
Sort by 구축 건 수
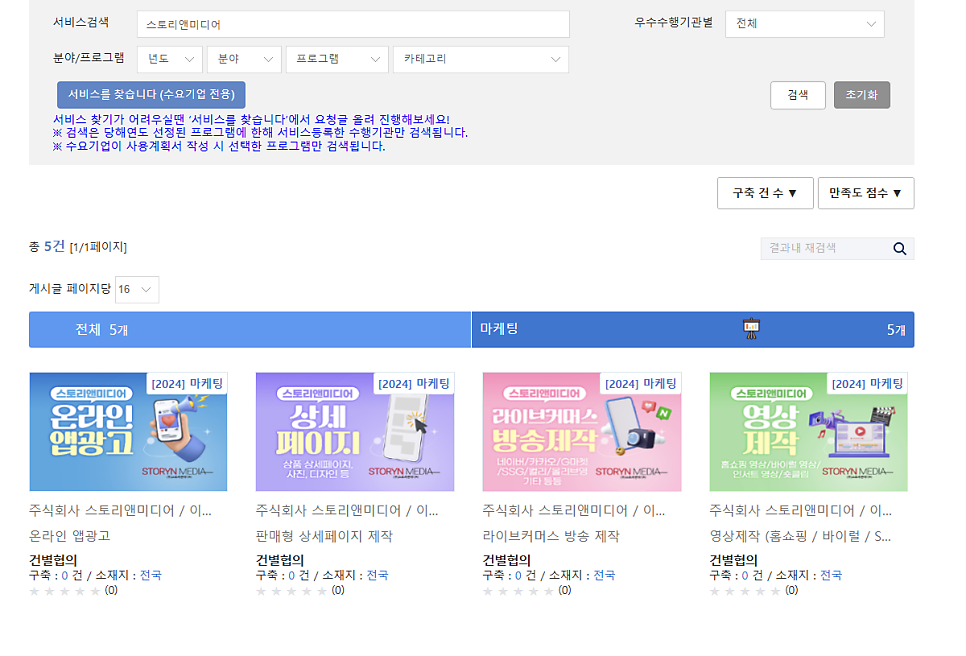pyautogui.click(x=765, y=193)
